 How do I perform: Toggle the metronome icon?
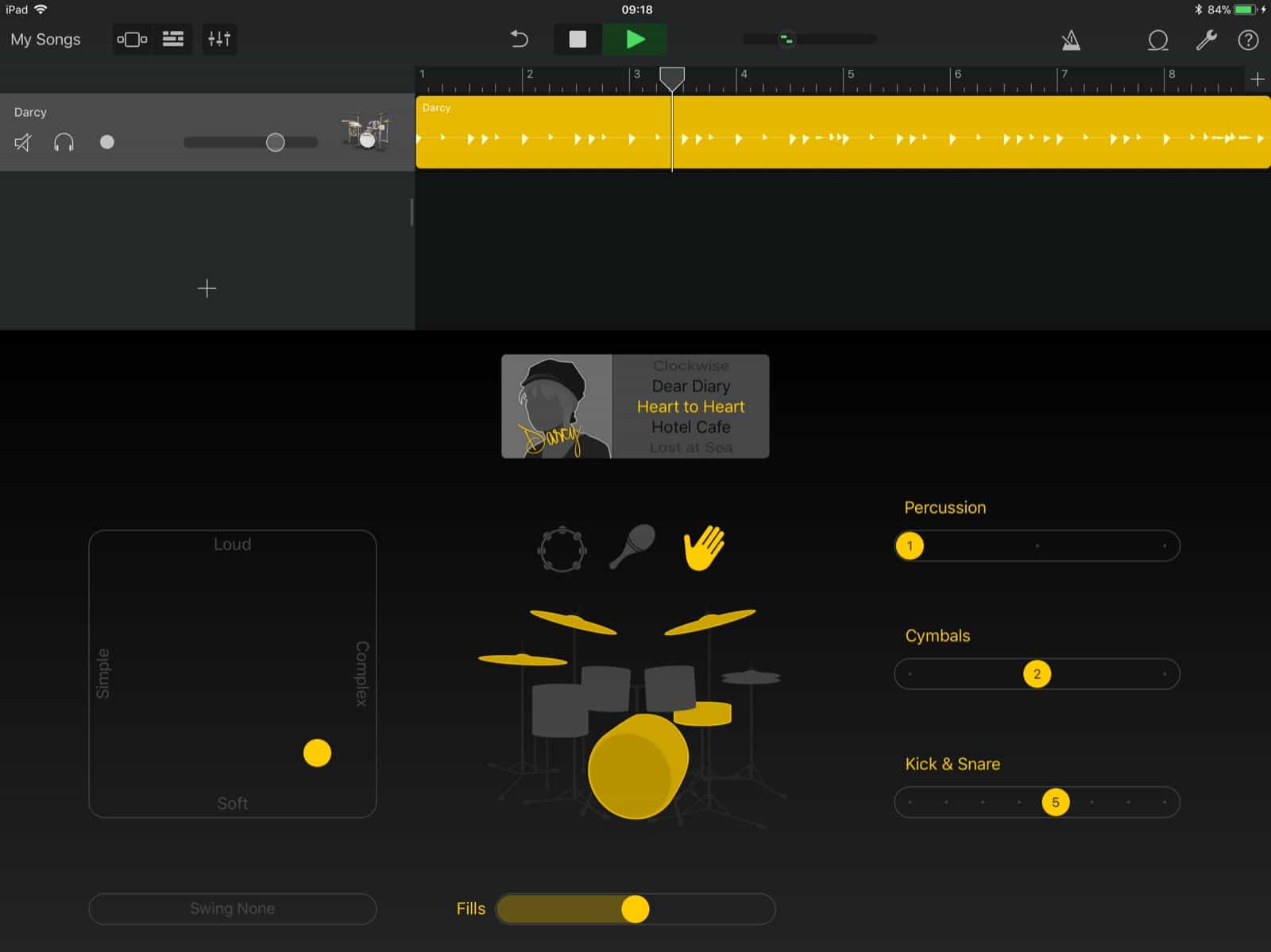(1071, 40)
